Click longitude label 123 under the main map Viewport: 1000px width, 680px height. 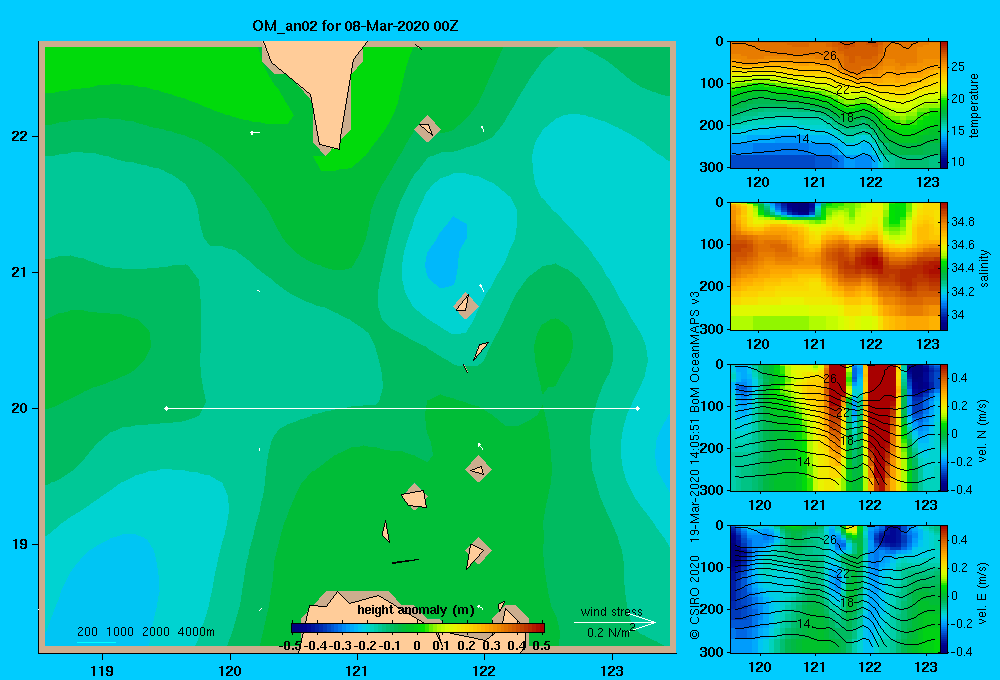tap(612, 670)
